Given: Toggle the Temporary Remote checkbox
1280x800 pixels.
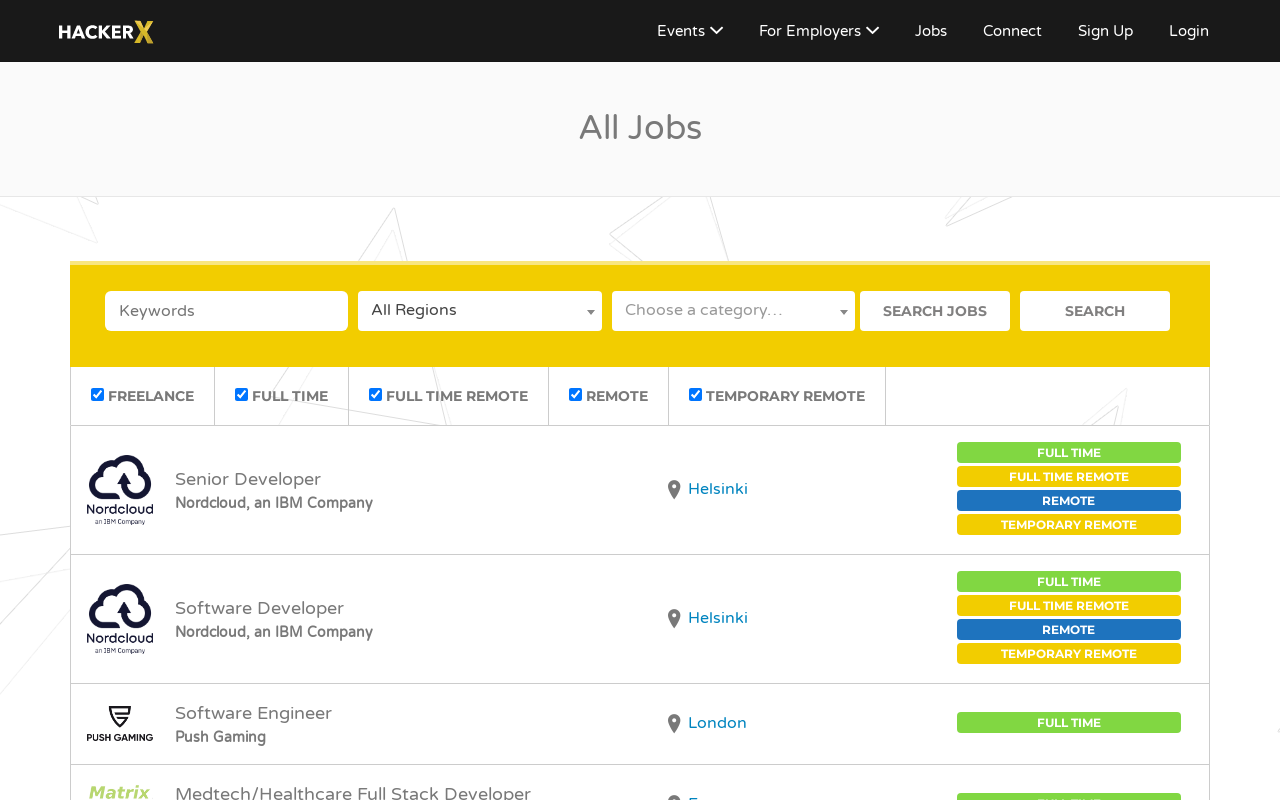Looking at the screenshot, I should coord(695,395).
